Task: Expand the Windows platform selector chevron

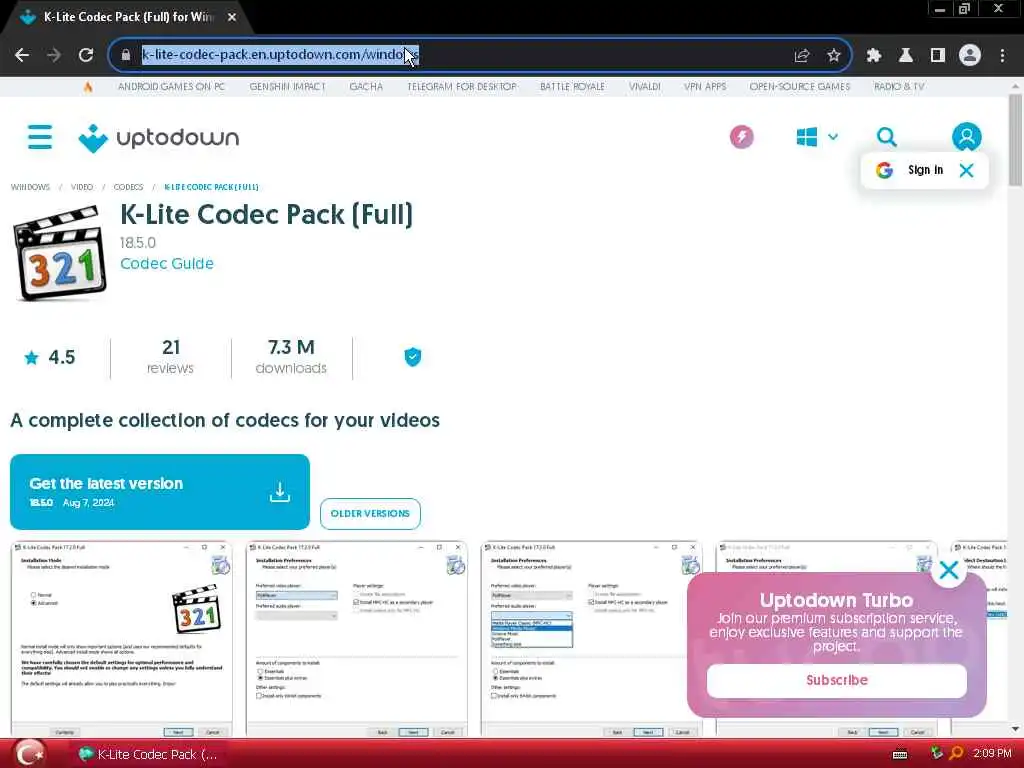Action: pos(833,137)
